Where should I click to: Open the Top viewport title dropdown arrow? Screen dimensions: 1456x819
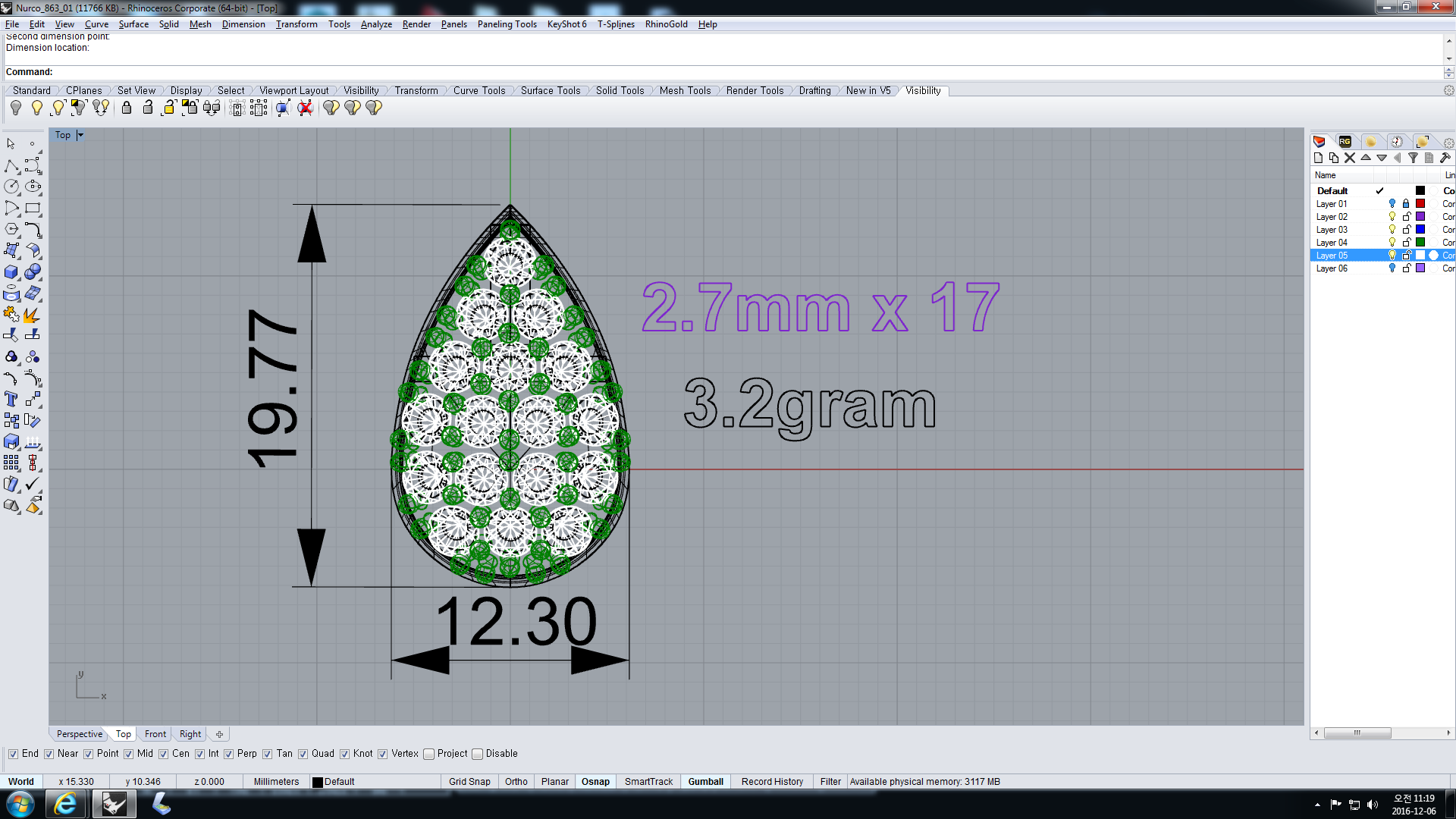pyautogui.click(x=80, y=135)
